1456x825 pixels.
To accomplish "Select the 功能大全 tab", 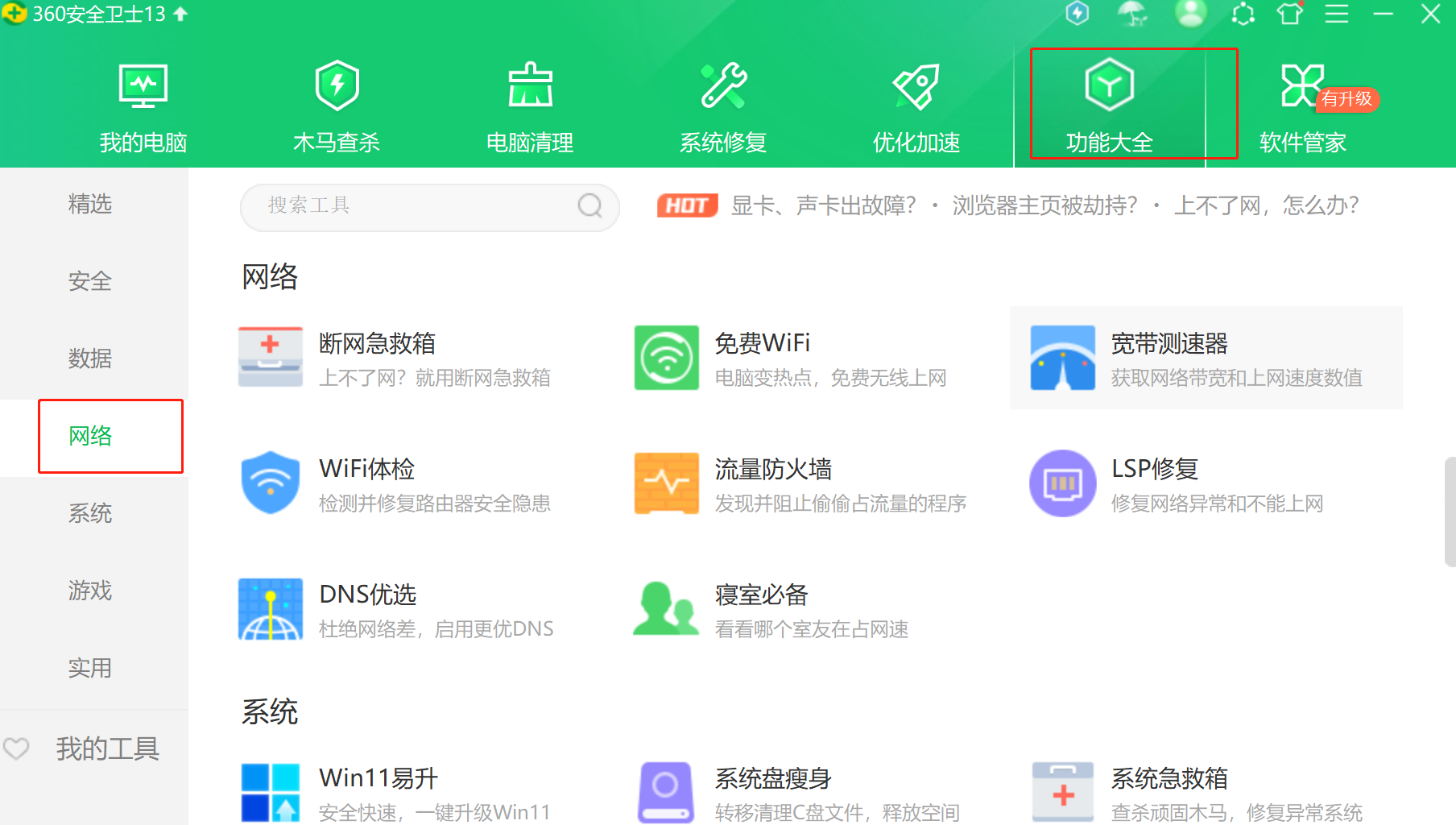I will click(x=1110, y=107).
